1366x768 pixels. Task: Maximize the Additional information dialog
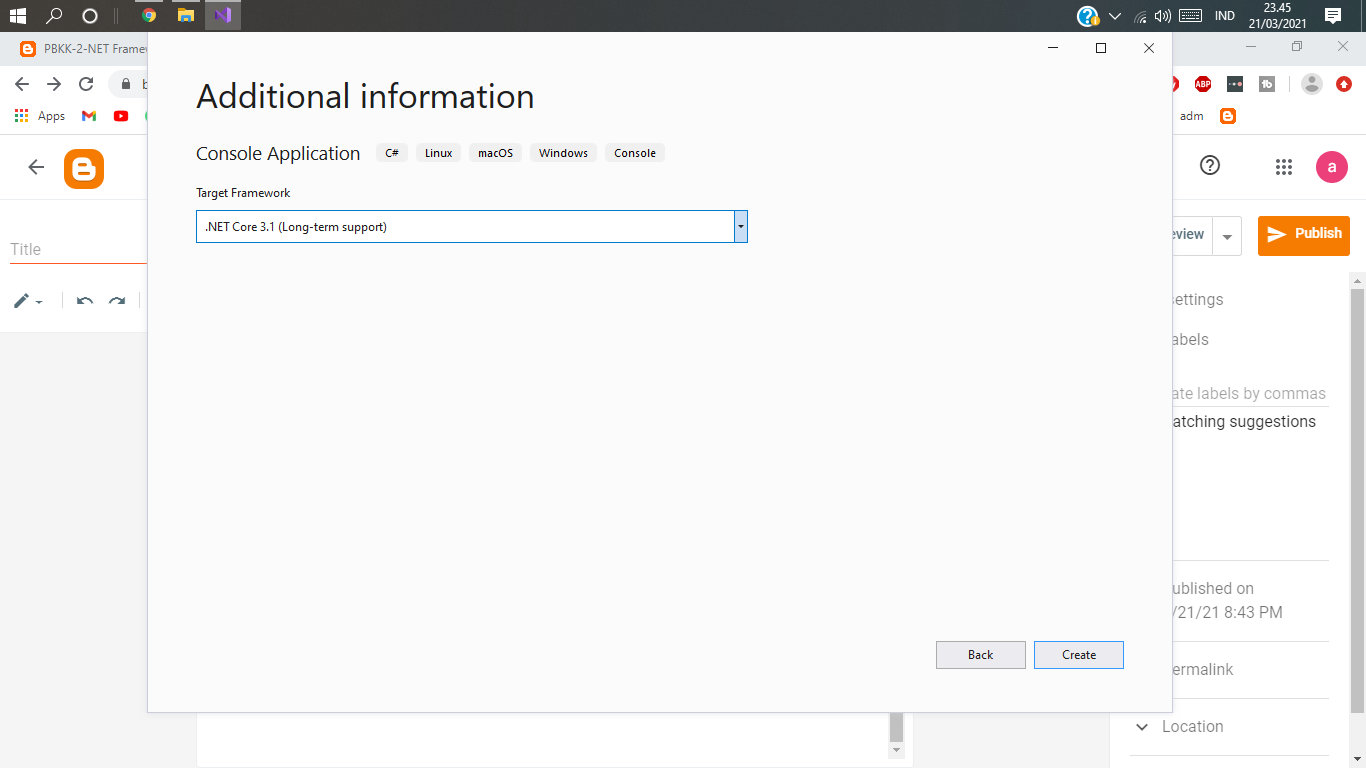[1101, 48]
